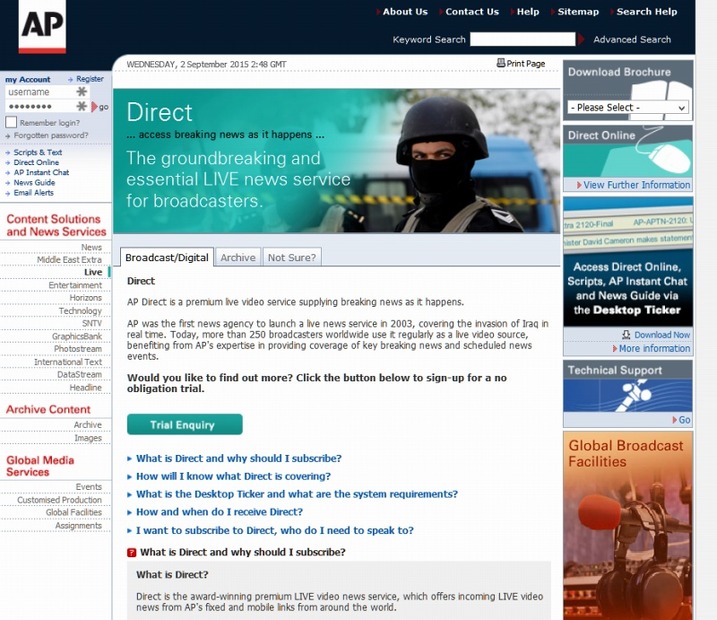
Task: Expand 'I want to subscribe to Direct' question
Action: [x=275, y=530]
